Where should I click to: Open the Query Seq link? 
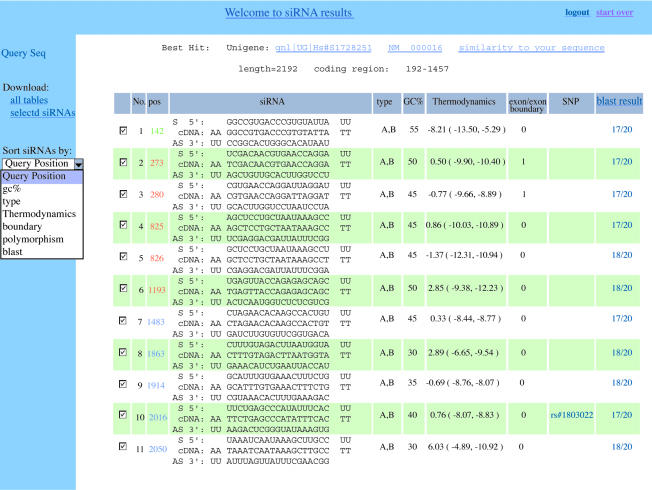pos(23,53)
